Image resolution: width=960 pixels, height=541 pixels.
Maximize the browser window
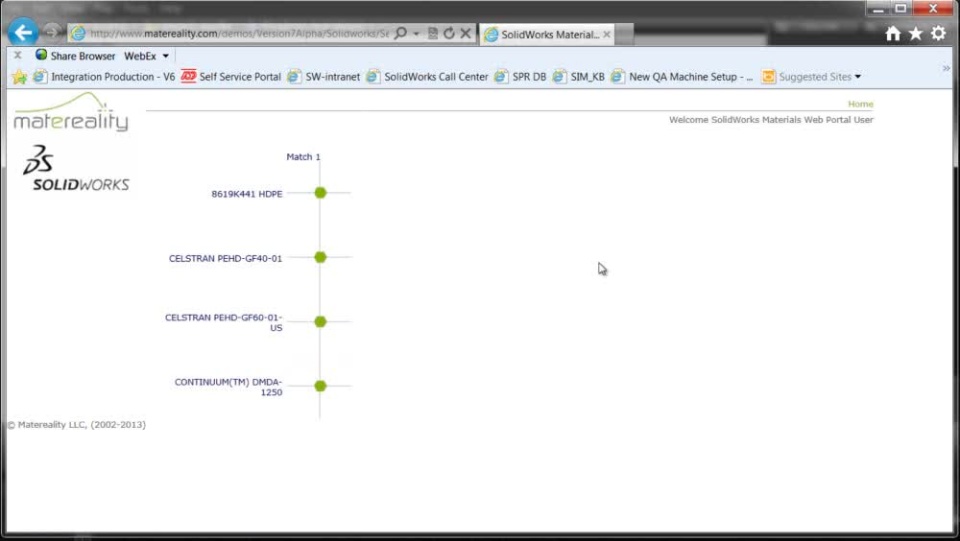click(x=901, y=9)
